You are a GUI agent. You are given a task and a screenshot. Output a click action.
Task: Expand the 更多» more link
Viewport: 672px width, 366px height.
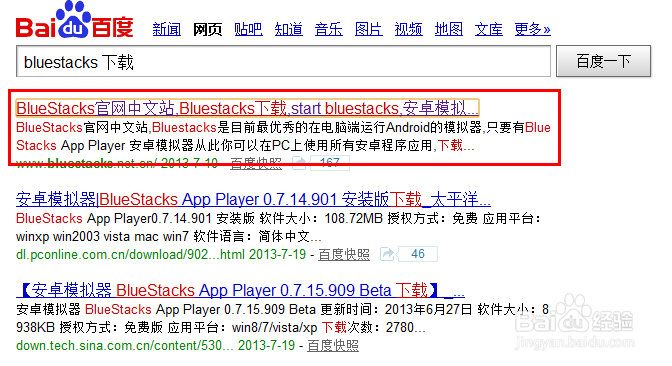tap(533, 29)
